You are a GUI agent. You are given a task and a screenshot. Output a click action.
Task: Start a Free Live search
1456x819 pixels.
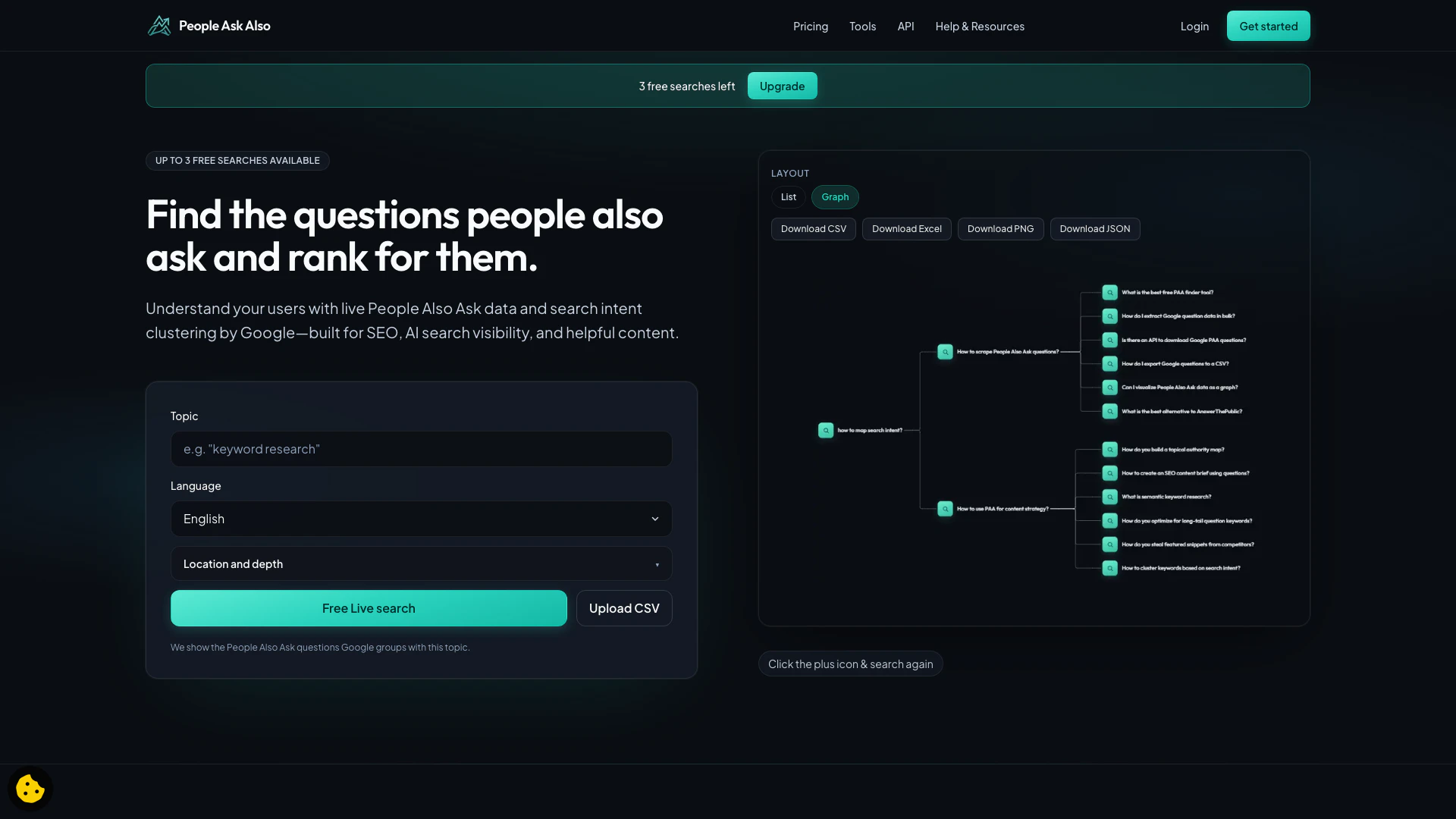(369, 608)
